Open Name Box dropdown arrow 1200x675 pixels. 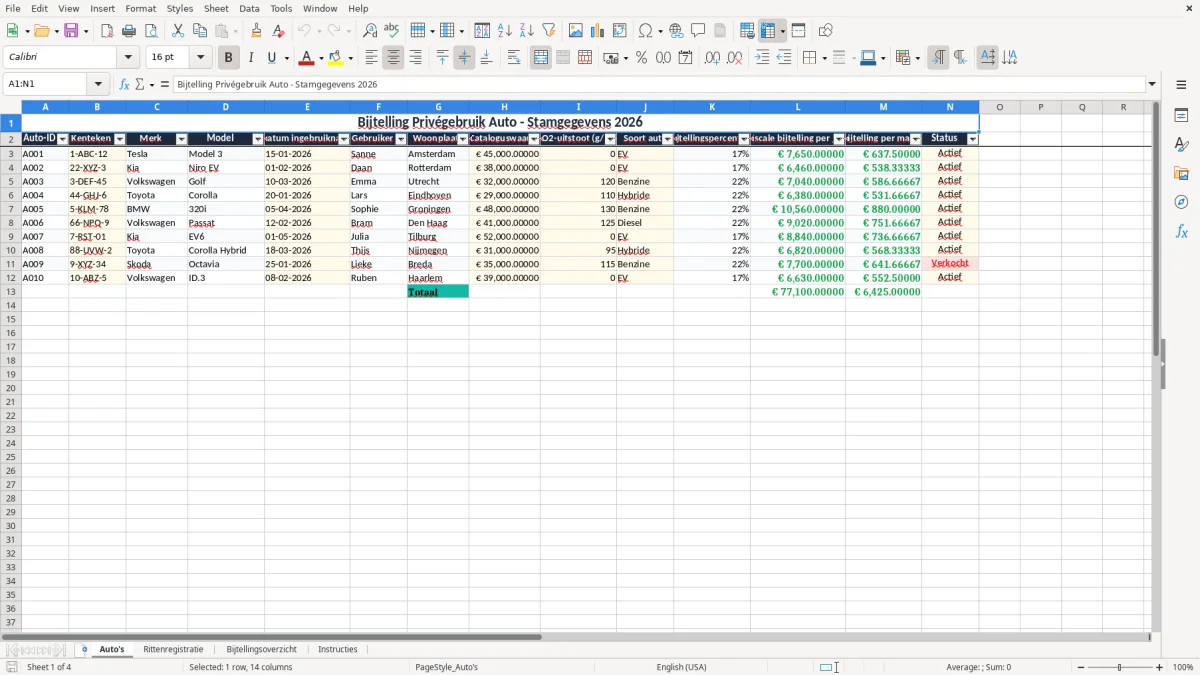(98, 84)
